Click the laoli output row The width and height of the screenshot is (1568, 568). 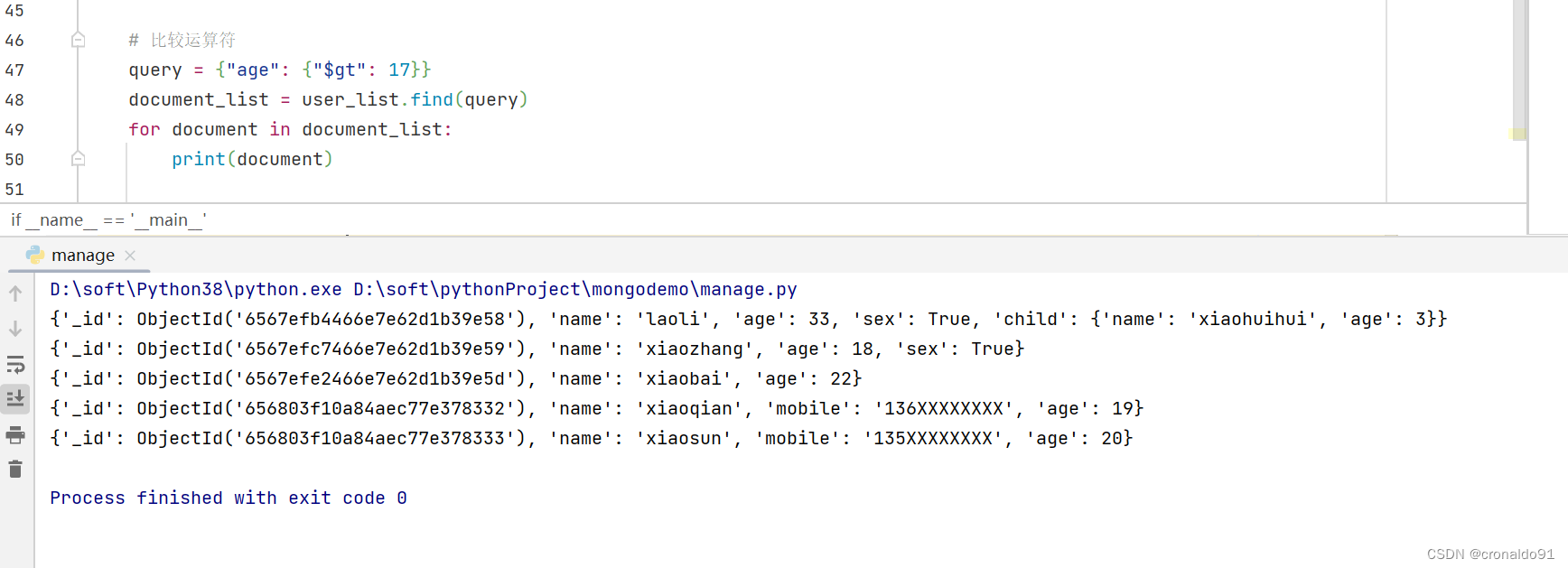coord(749,319)
